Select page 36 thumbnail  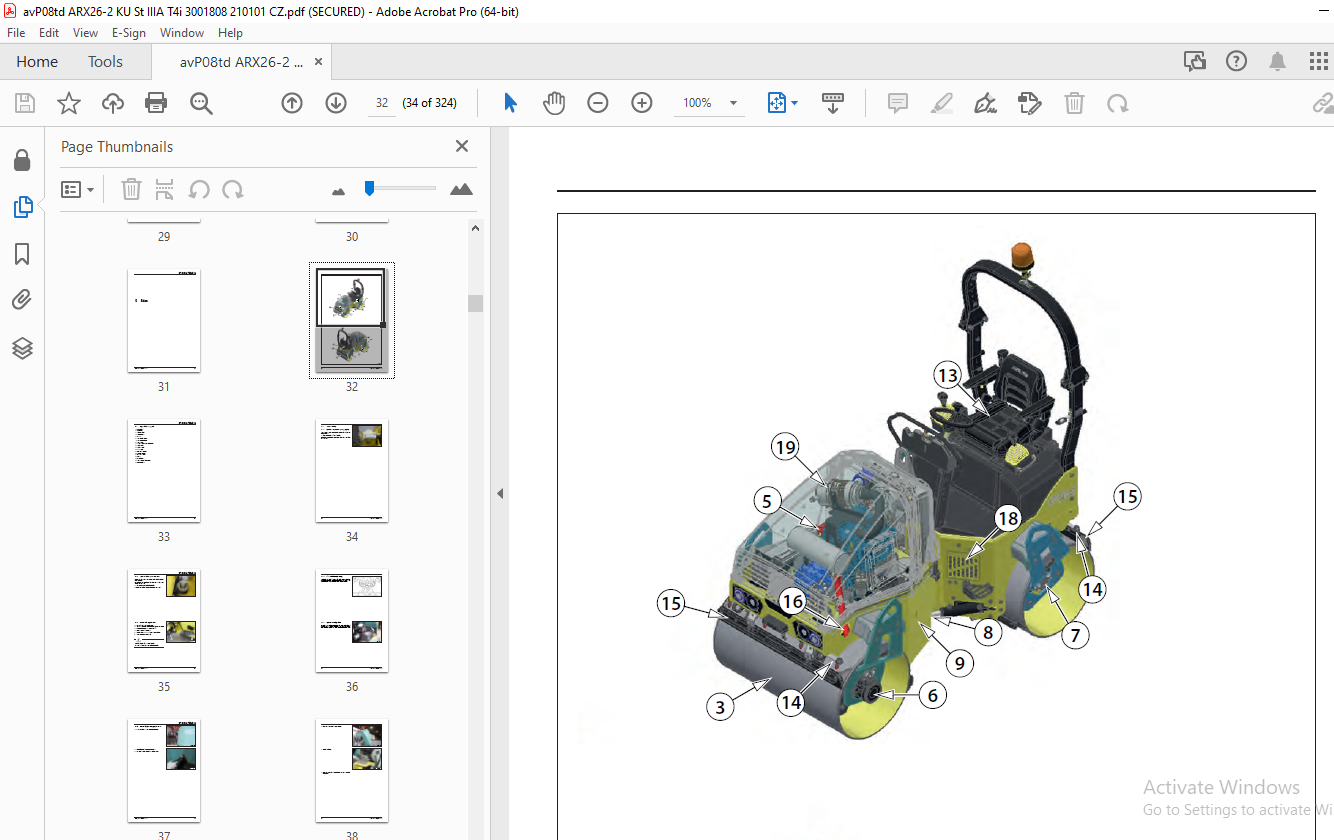pos(352,621)
